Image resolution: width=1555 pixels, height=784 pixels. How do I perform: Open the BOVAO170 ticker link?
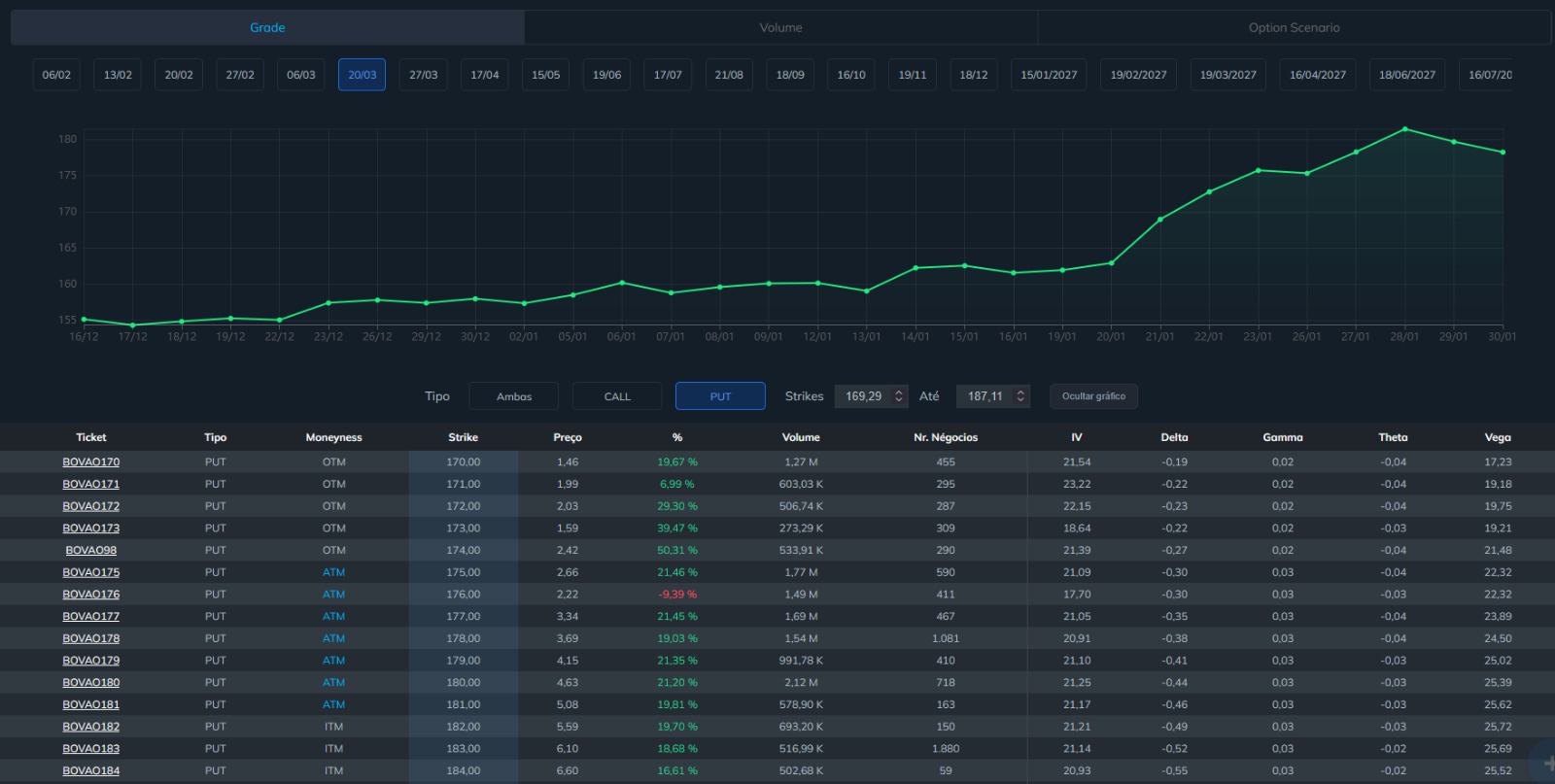91,462
